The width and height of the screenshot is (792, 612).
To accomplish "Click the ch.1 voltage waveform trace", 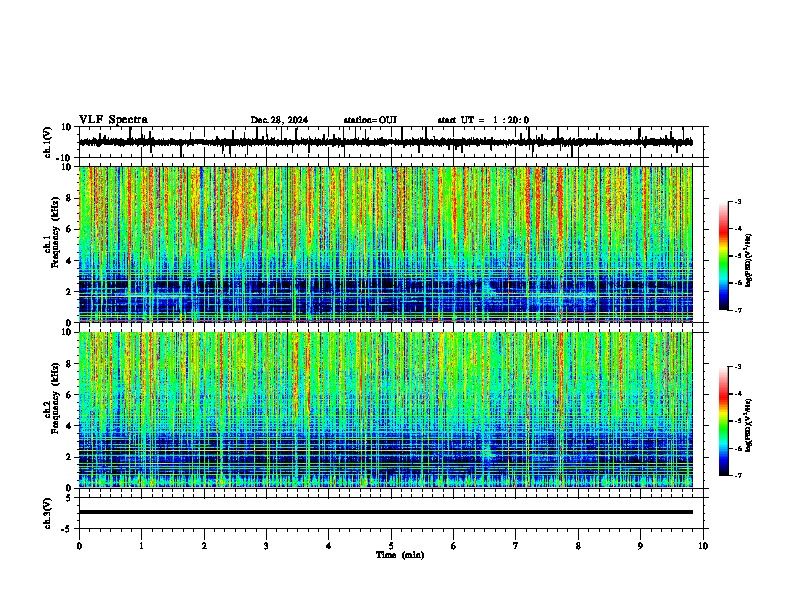I will coord(385,142).
